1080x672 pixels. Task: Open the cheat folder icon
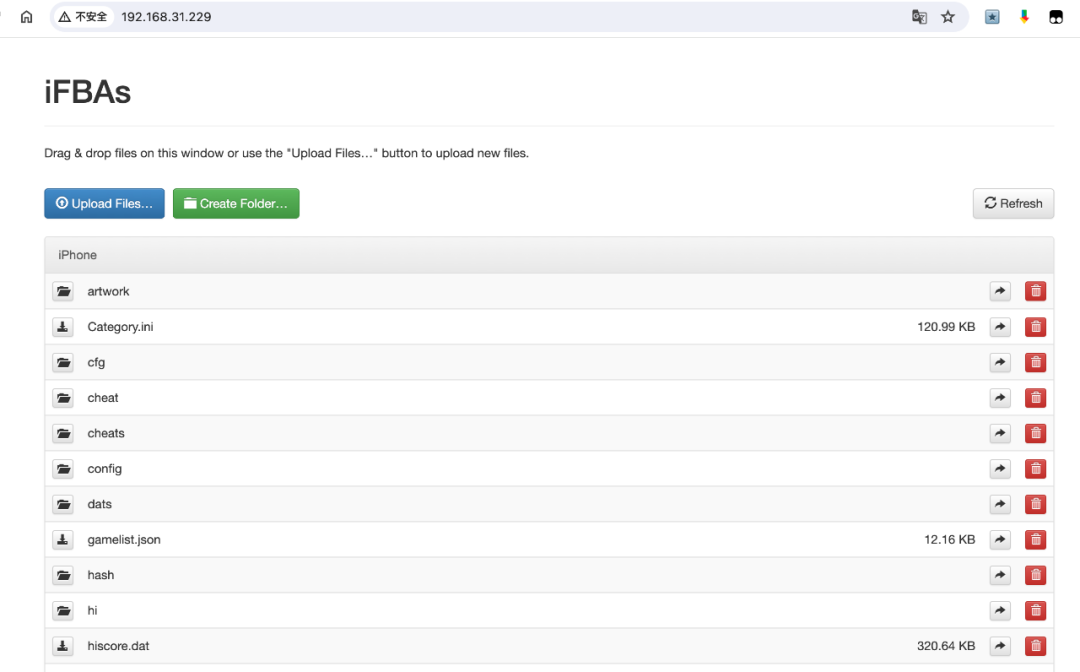tap(63, 398)
